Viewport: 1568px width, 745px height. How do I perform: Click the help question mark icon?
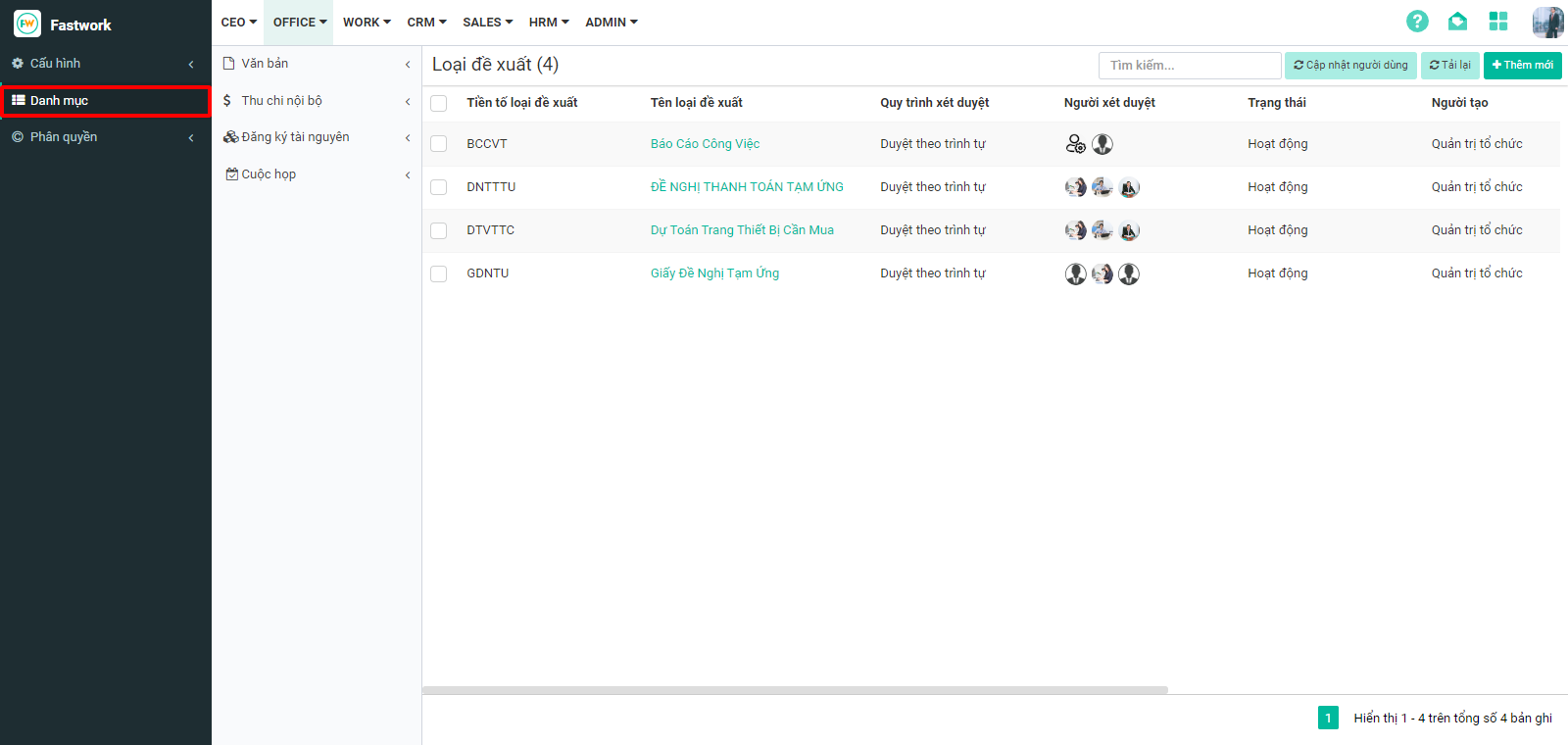pos(1417,22)
